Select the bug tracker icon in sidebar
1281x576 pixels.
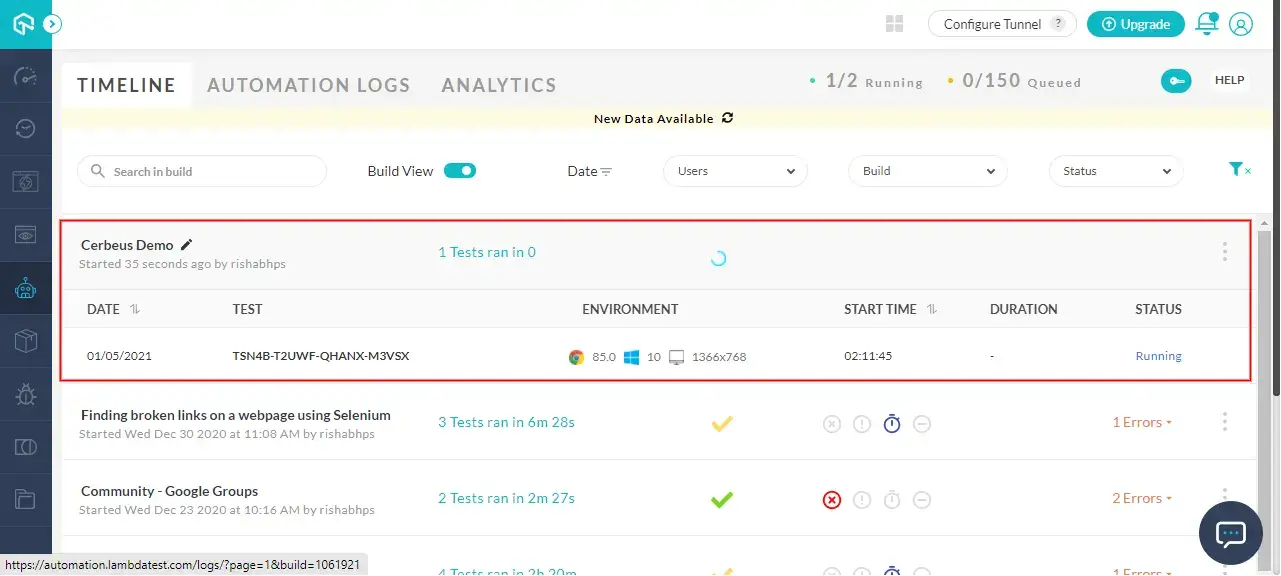tap(26, 394)
